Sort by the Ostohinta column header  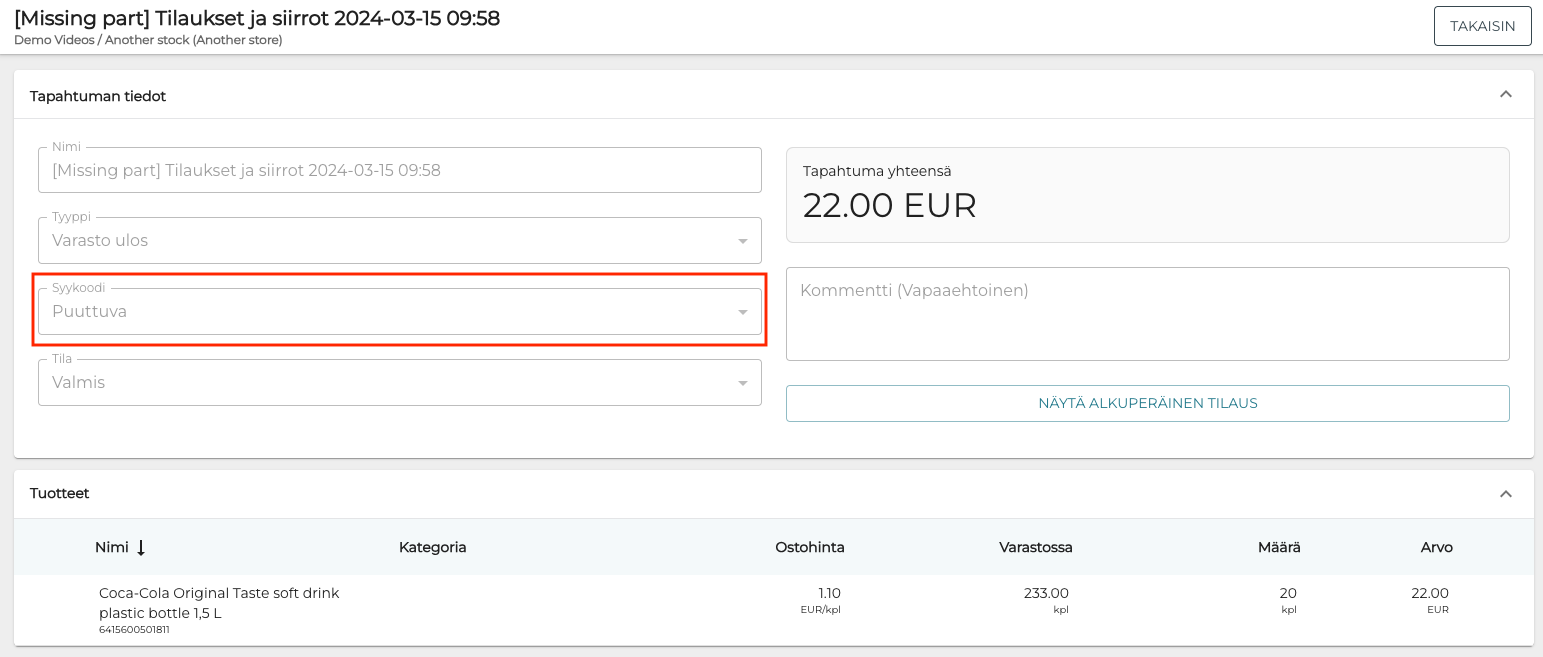pos(809,547)
